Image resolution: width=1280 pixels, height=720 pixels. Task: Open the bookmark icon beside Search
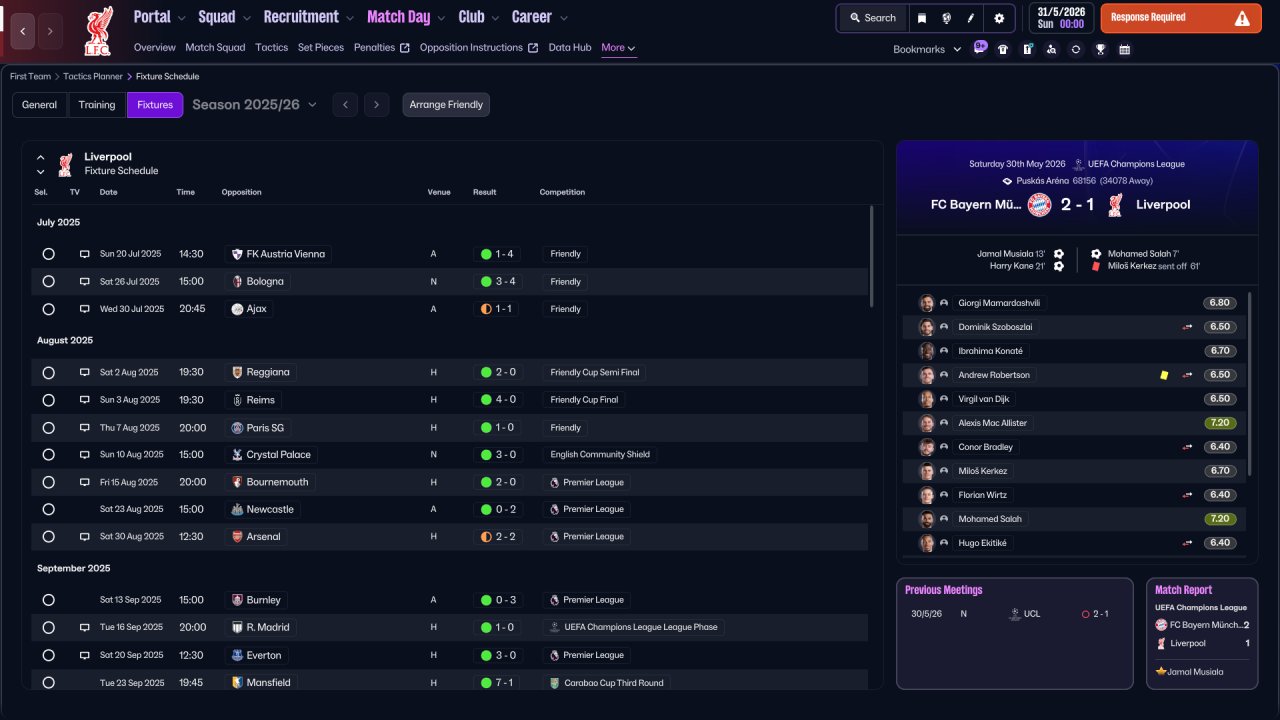click(921, 18)
